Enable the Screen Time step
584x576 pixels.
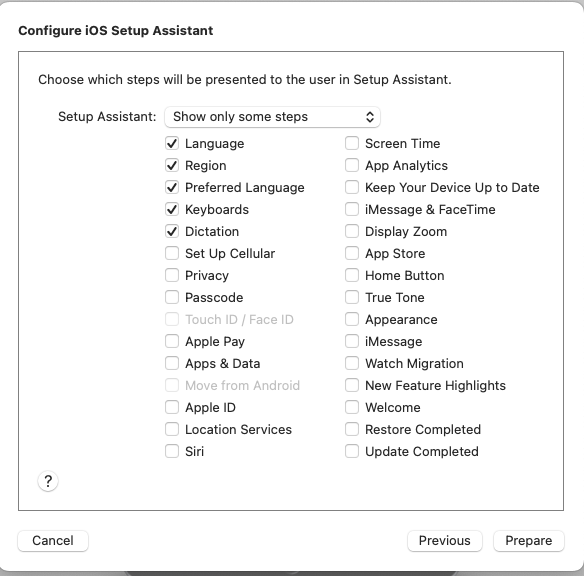coord(352,143)
